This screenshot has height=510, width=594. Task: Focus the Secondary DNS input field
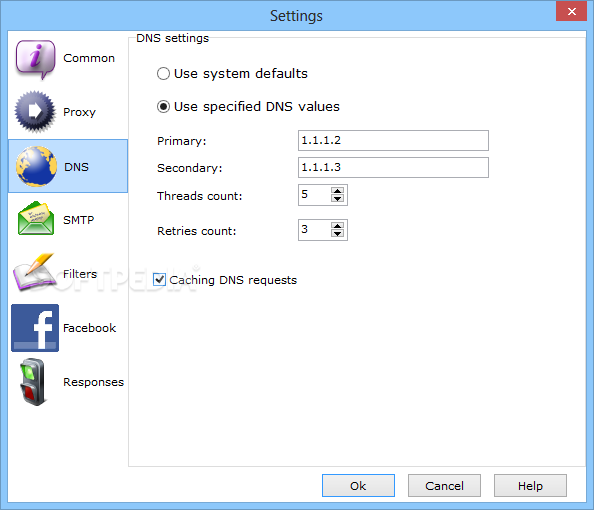click(x=393, y=167)
